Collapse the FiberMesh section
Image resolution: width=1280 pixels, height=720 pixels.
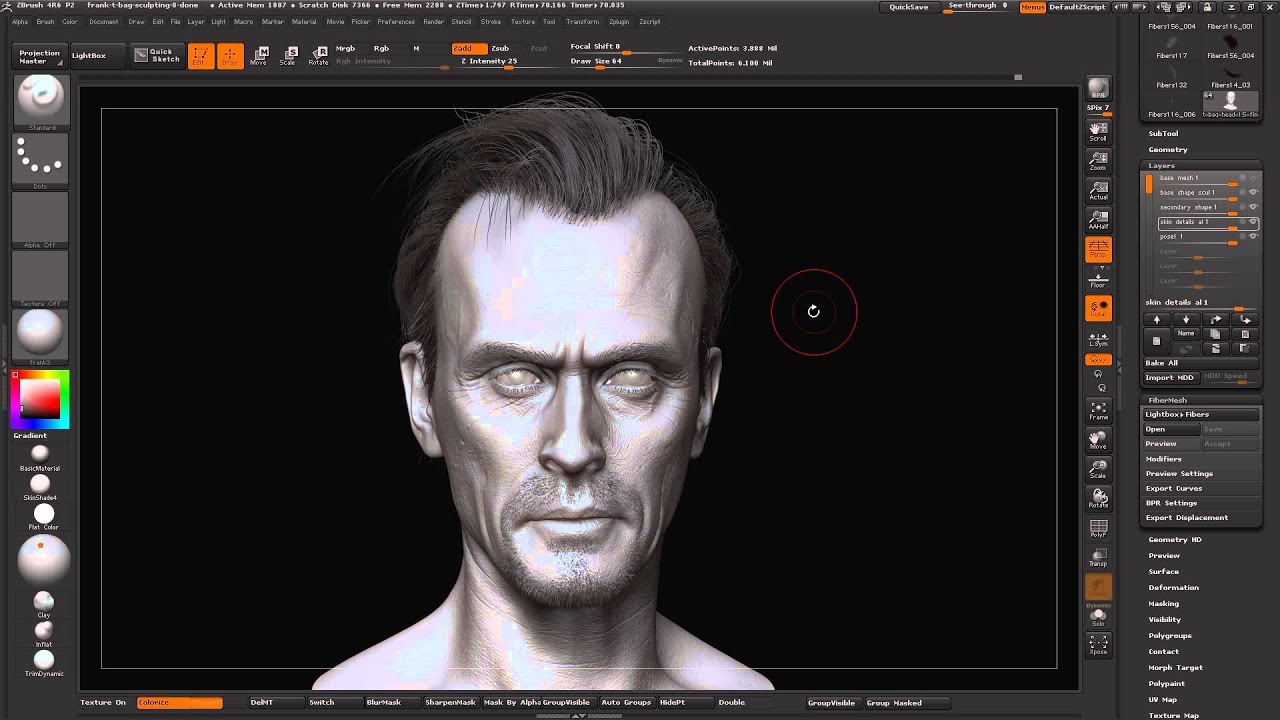tap(1168, 400)
